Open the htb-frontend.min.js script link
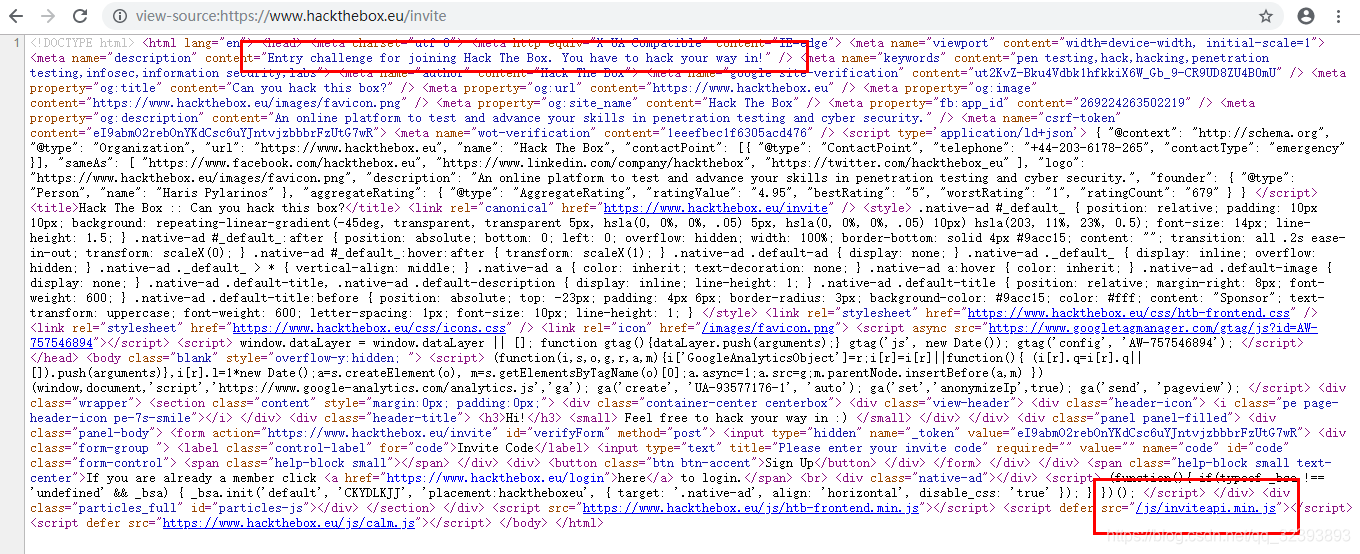 point(751,508)
